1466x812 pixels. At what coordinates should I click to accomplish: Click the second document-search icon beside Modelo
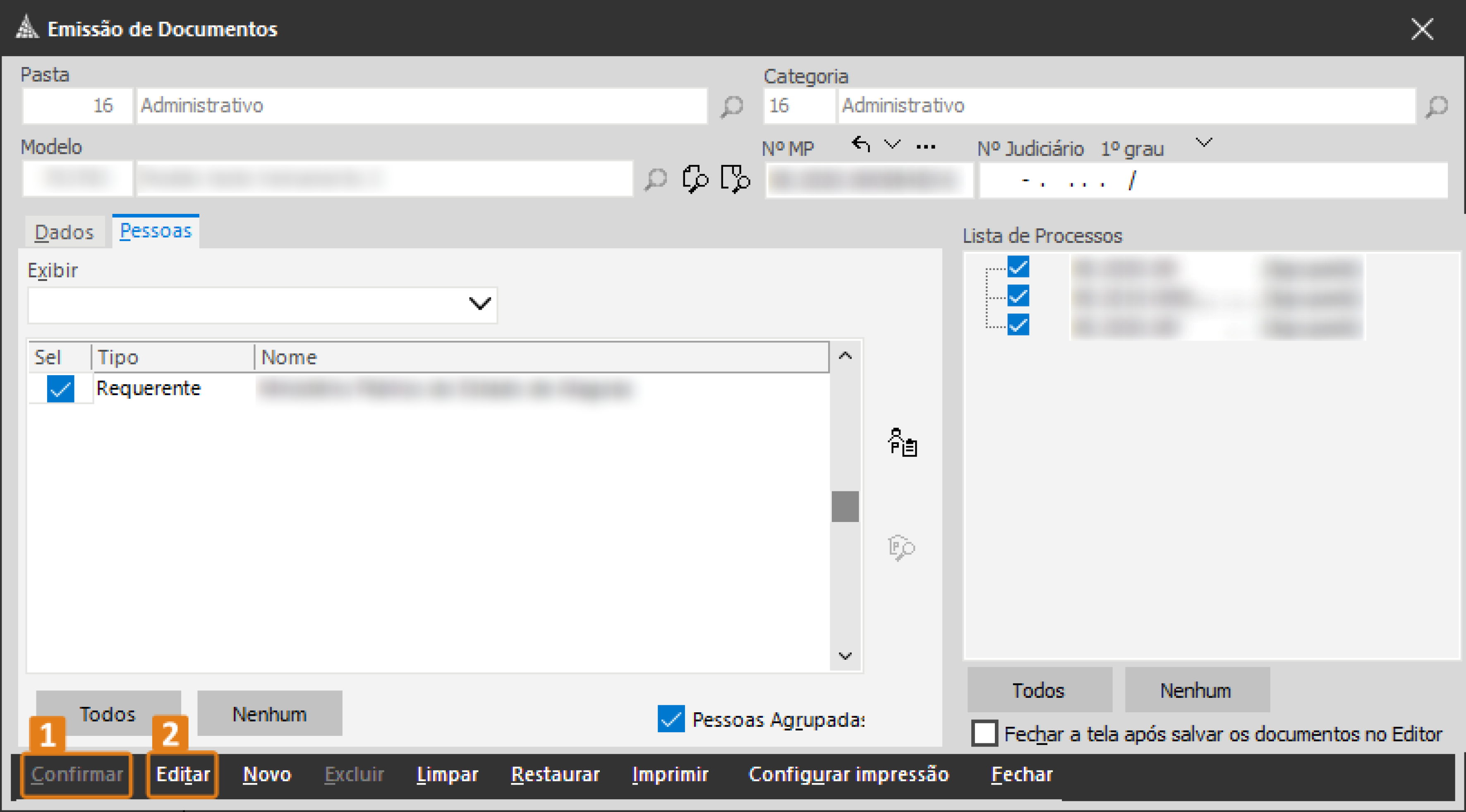[x=735, y=179]
